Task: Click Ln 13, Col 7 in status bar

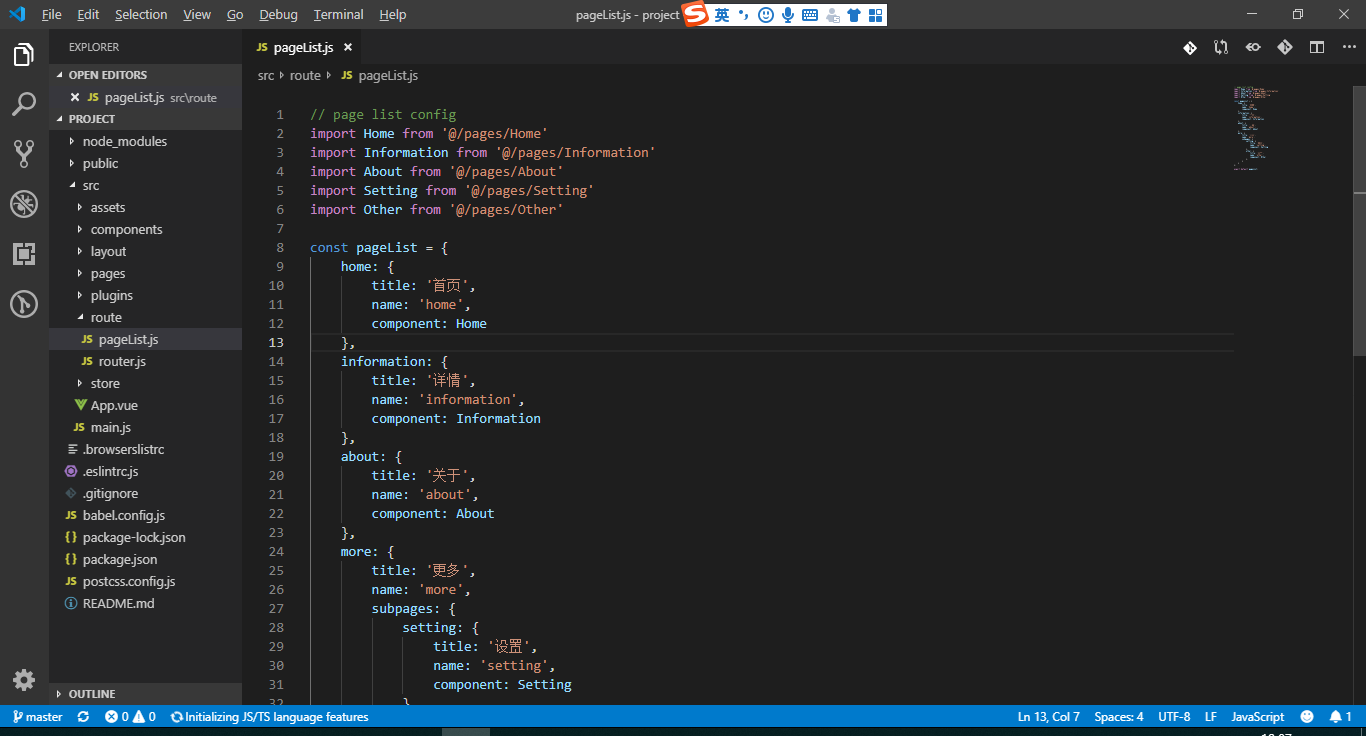Action: tap(1049, 717)
